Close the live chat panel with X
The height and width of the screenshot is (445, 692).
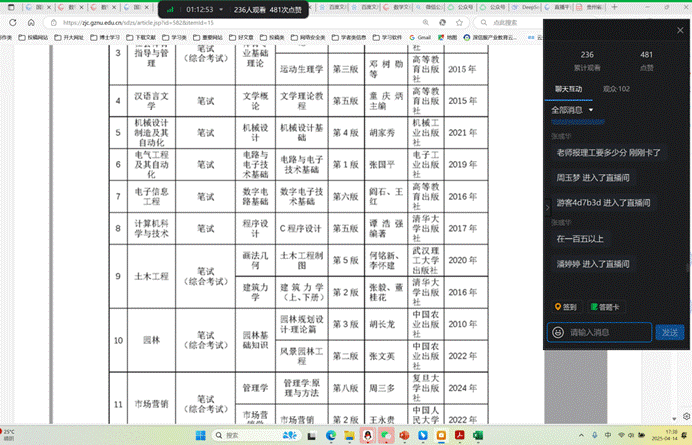point(680,30)
